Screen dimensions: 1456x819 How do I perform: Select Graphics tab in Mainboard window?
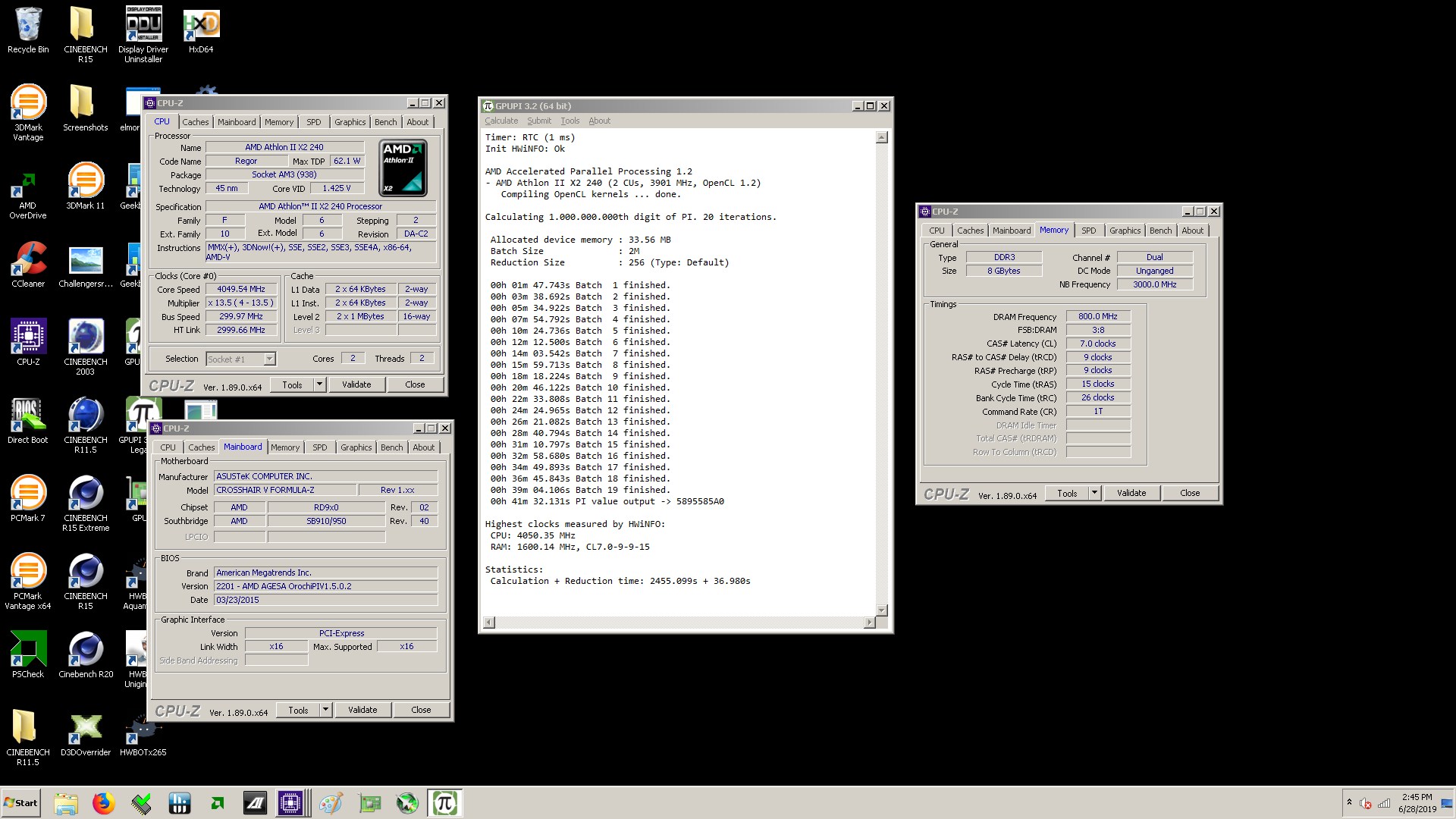tap(356, 447)
